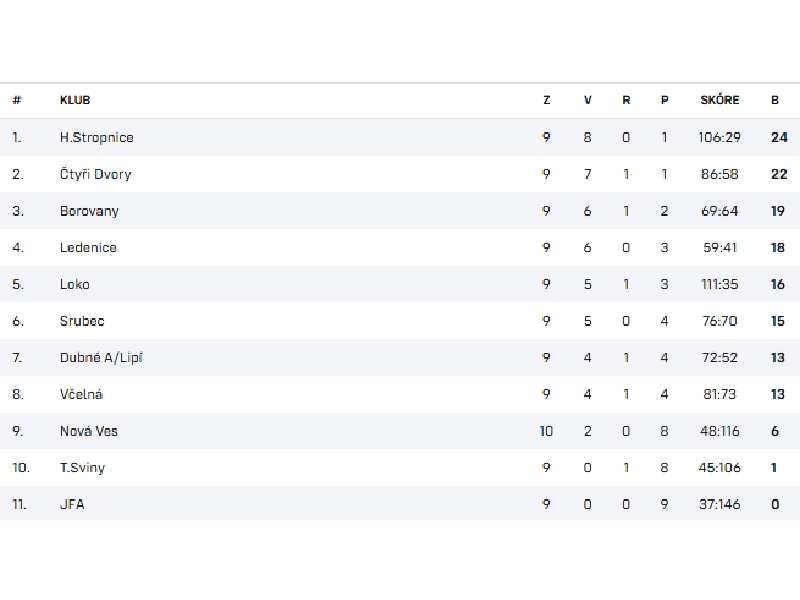Viewport: 800px width, 600px height.
Task: Select the B points column header
Action: 775,100
